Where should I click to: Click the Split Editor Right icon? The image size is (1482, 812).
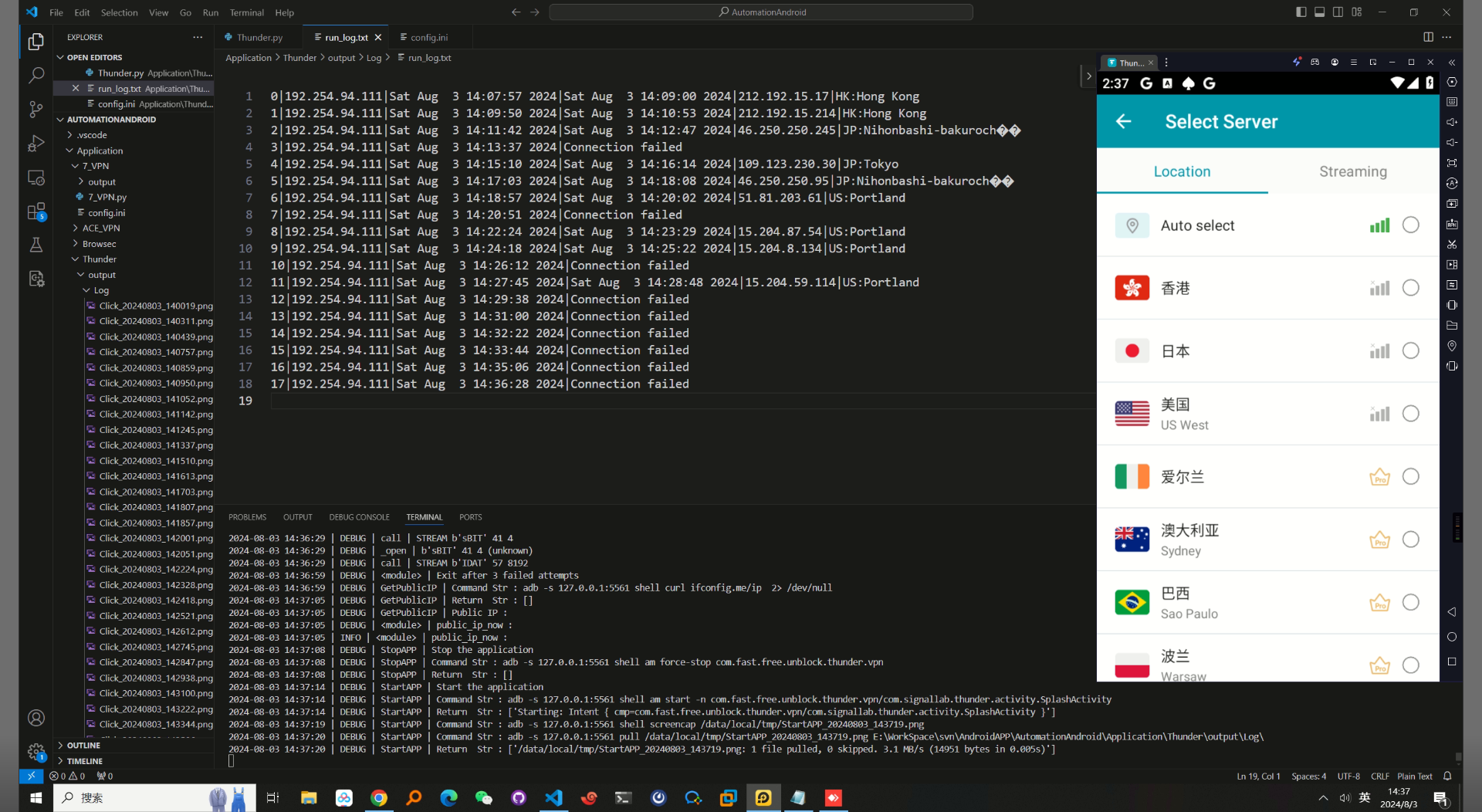click(x=1428, y=37)
